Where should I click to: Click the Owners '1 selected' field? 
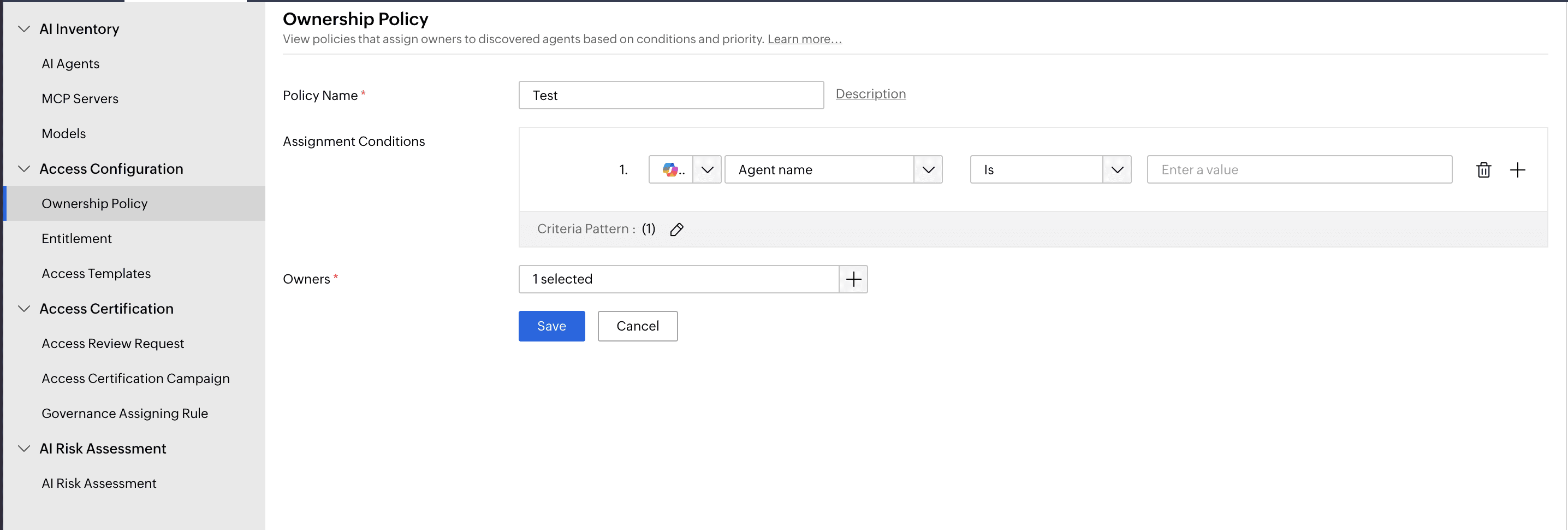678,280
